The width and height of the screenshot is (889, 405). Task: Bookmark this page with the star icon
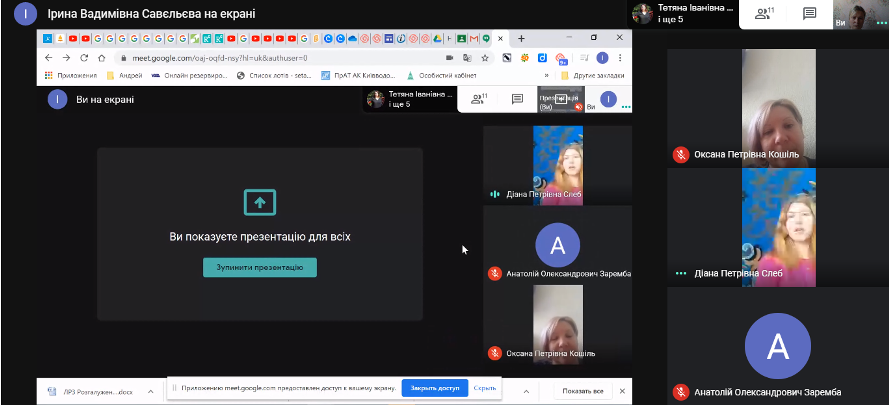click(x=485, y=58)
